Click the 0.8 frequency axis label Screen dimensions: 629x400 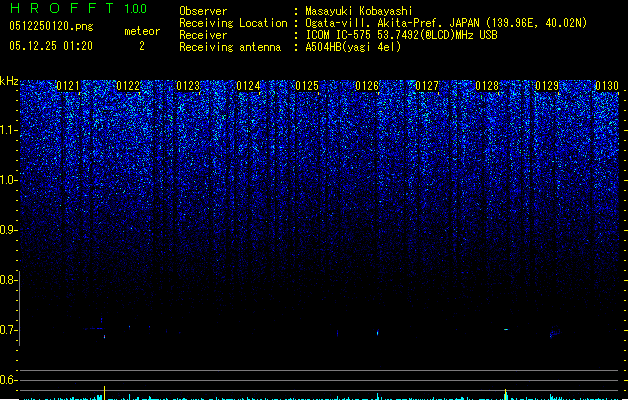click(9, 280)
